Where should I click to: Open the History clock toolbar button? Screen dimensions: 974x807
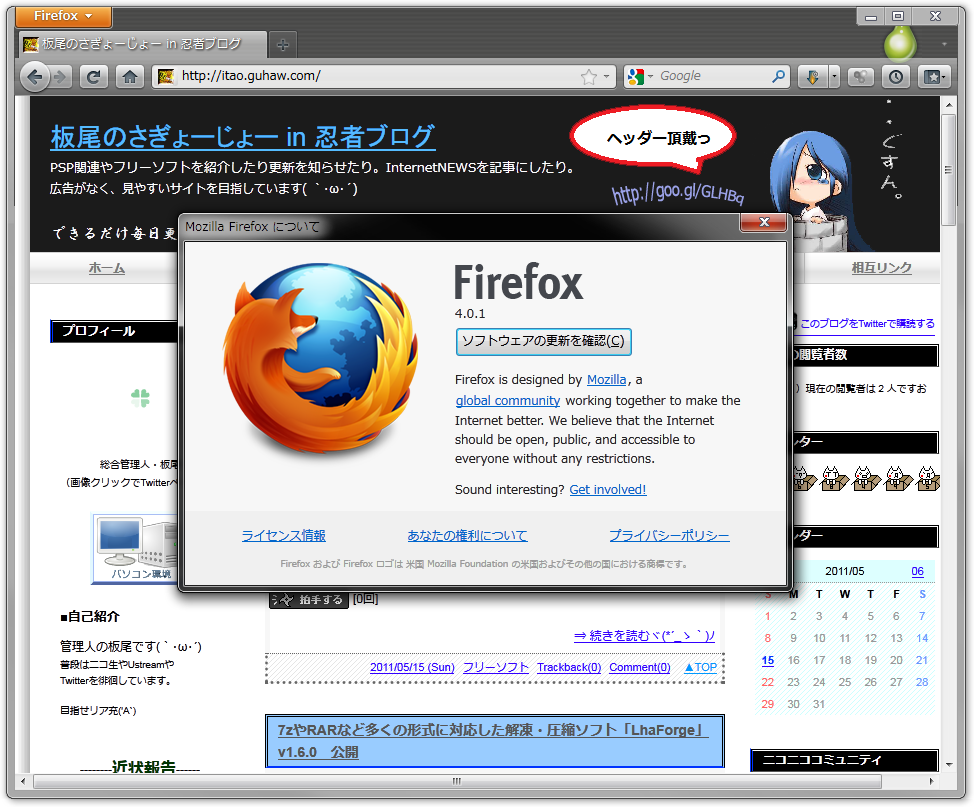896,77
